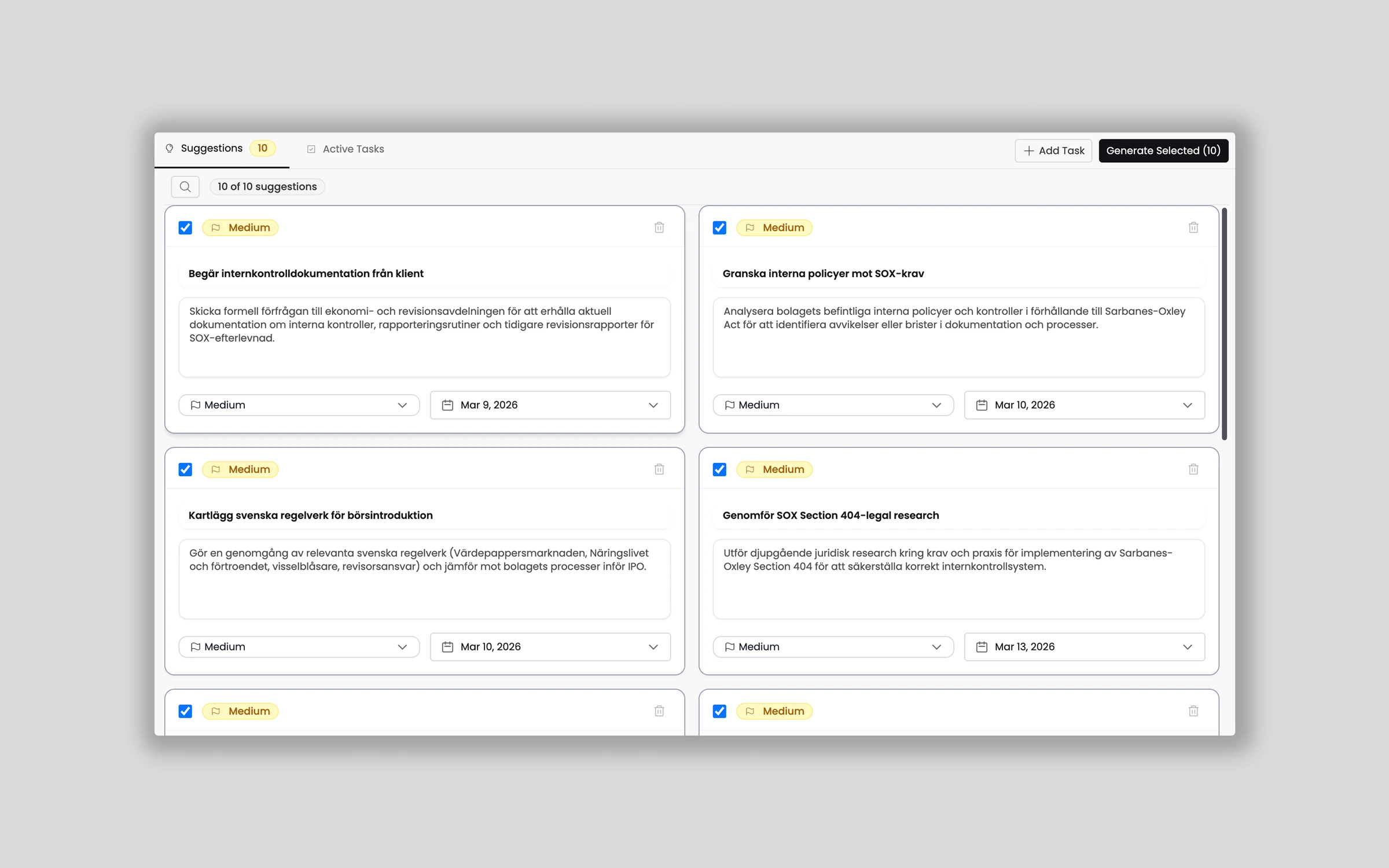Click the calendar icon next to Mar 9, 2026
1389x868 pixels.
pos(447,405)
